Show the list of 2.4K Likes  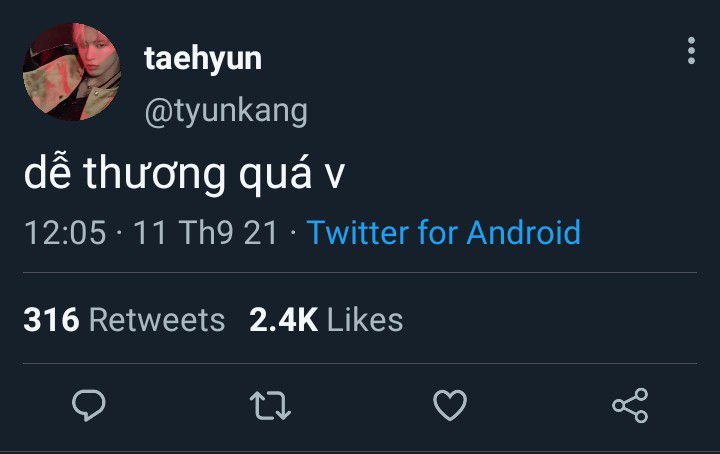pyautogui.click(x=326, y=319)
